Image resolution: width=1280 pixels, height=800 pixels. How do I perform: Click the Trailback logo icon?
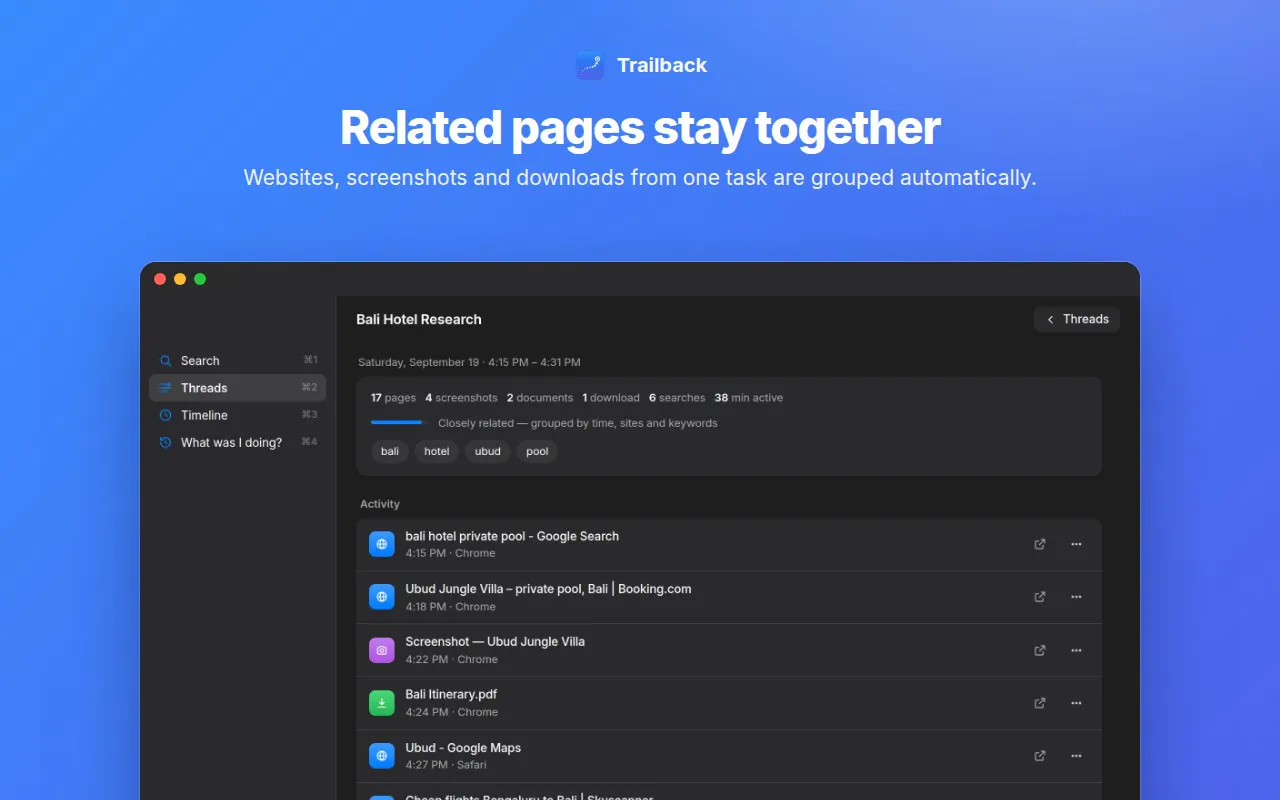click(590, 66)
